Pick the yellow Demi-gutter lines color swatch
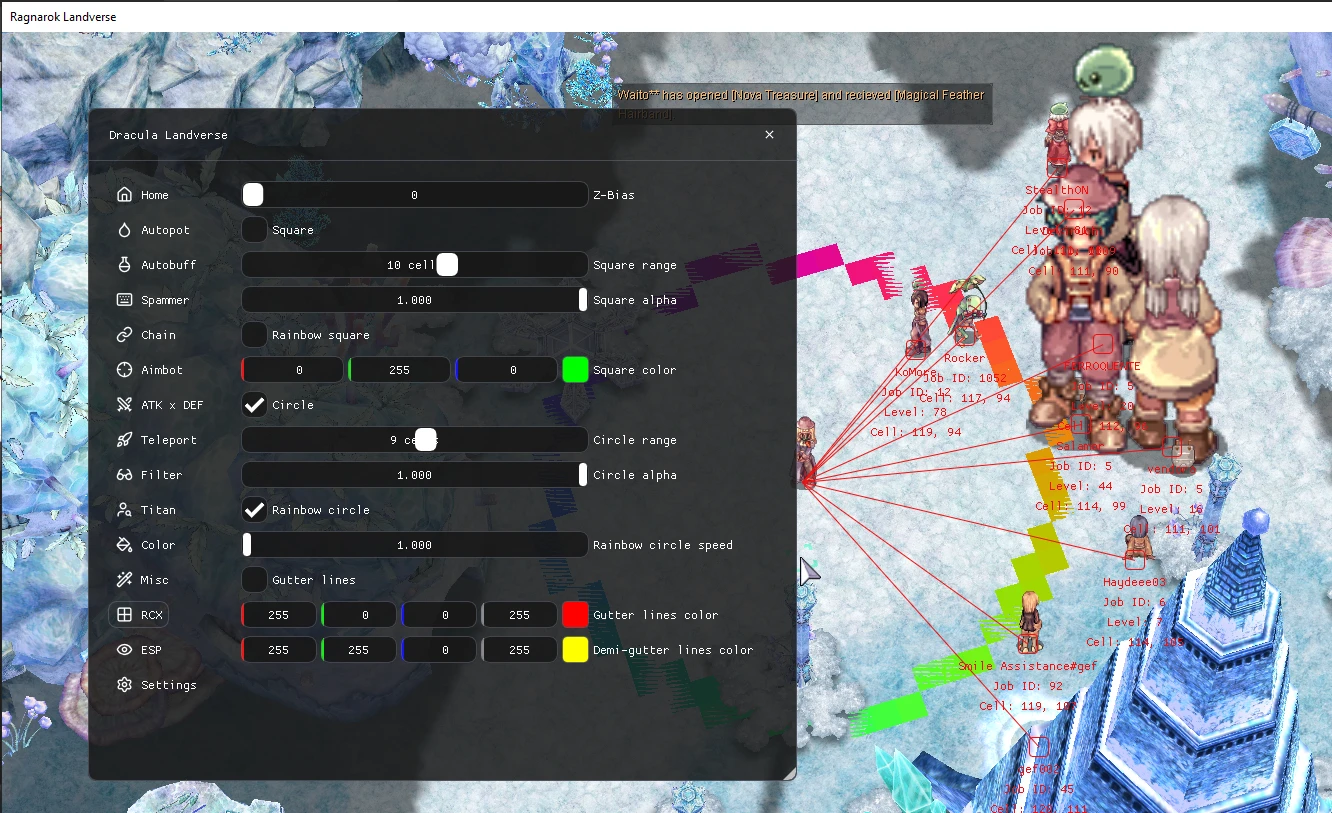The width and height of the screenshot is (1332, 813). click(575, 650)
